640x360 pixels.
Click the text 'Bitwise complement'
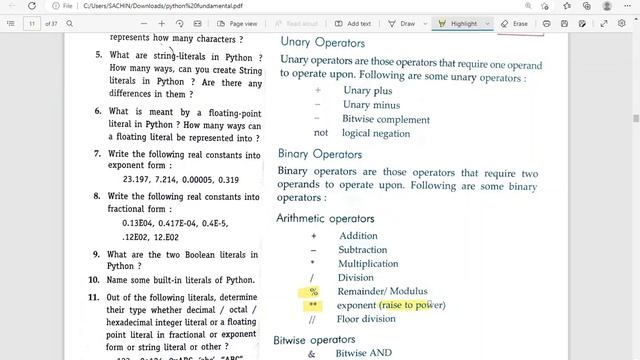pyautogui.click(x=386, y=120)
